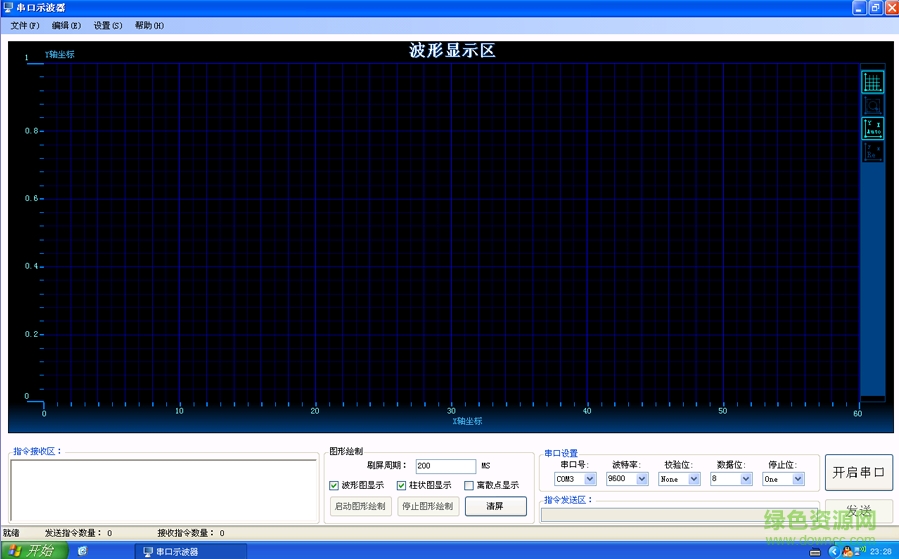899x559 pixels.
Task: Uncheck 波形图显示 waveform display checkbox
Action: (334, 486)
